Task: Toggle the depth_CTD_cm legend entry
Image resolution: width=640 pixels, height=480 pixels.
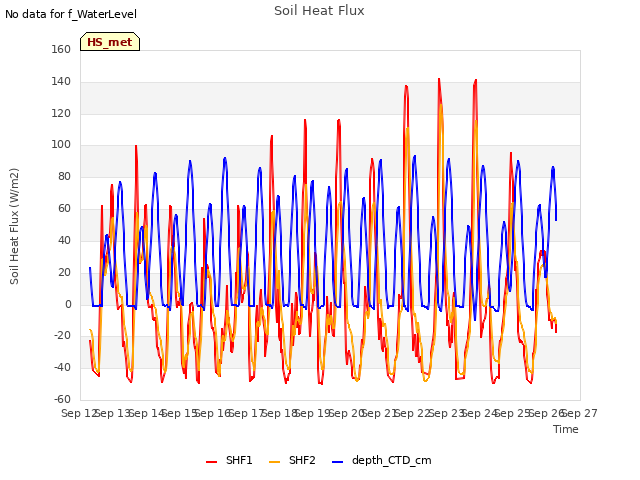Action: [382, 460]
